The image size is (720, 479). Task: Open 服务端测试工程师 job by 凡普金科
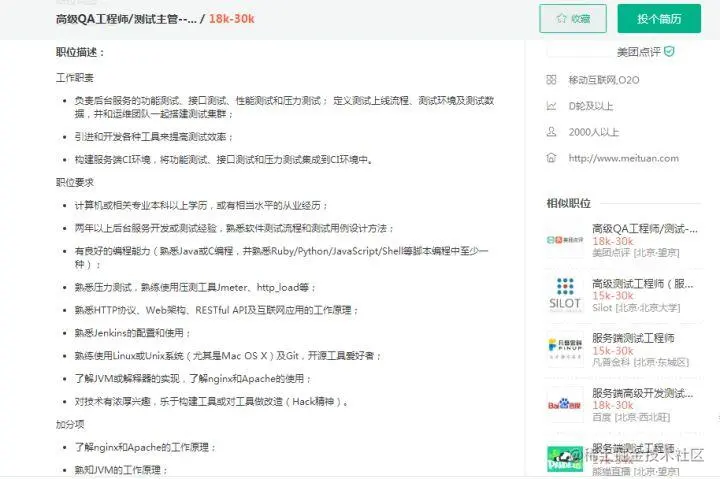tap(633, 338)
